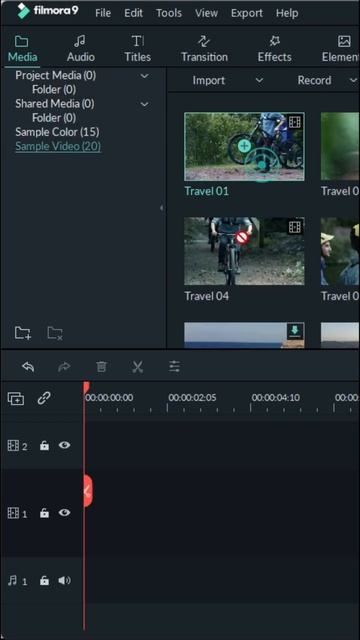360x640 pixels.
Task: Select Shared Media (0) in tree
Action: point(55,104)
